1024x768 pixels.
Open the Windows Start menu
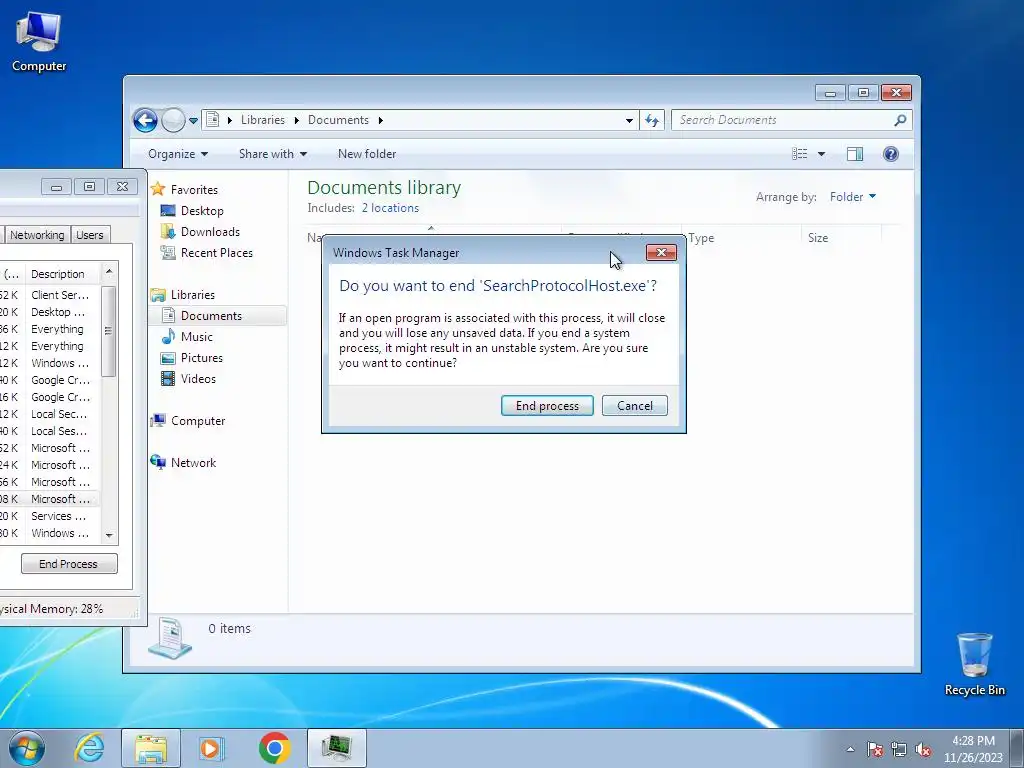click(27, 748)
